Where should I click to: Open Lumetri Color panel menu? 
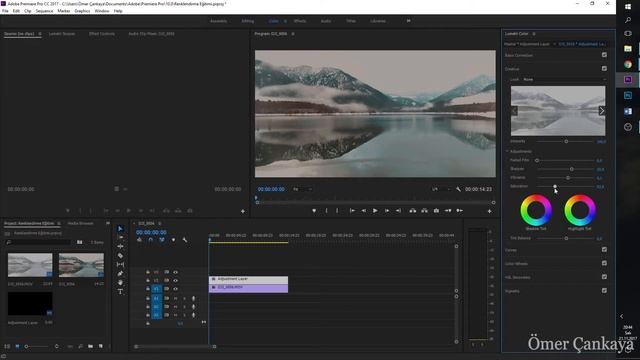534,34
